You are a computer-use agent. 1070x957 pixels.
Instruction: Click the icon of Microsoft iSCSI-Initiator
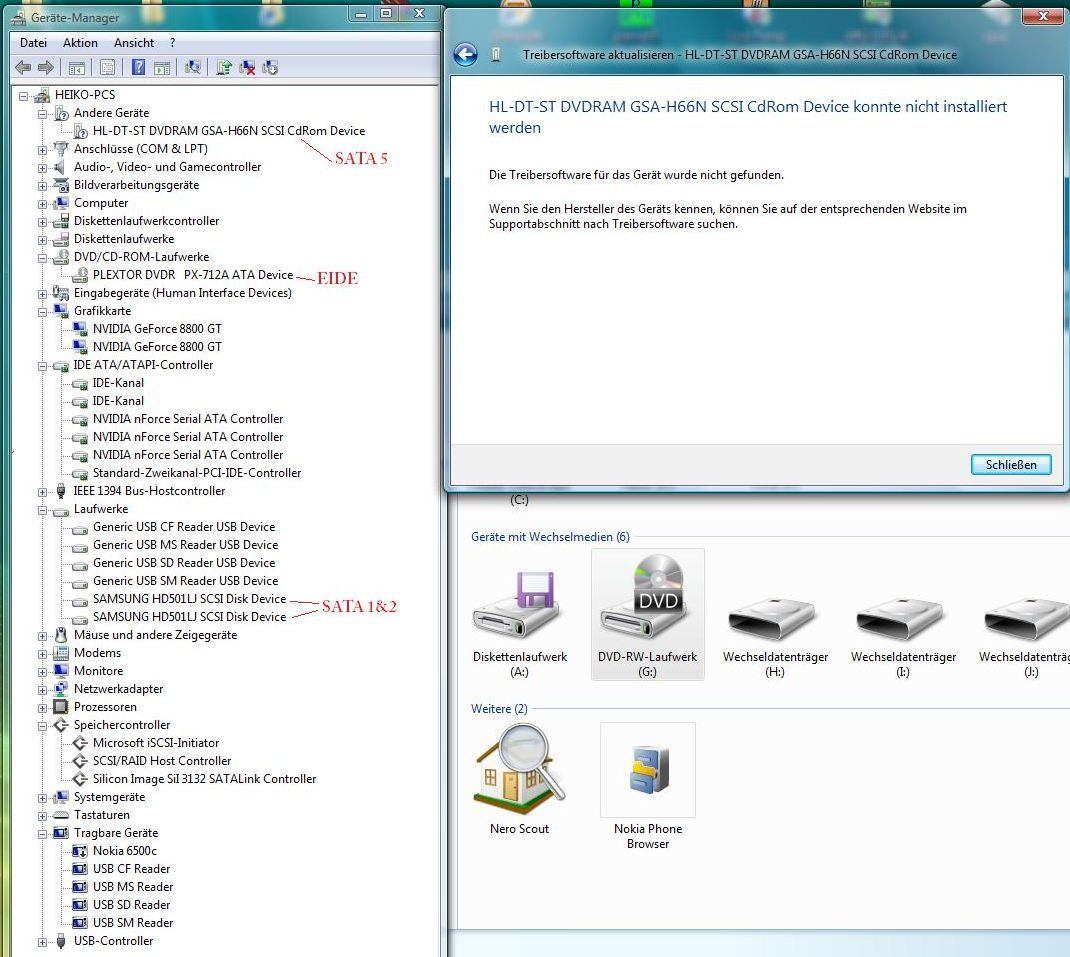pos(80,743)
